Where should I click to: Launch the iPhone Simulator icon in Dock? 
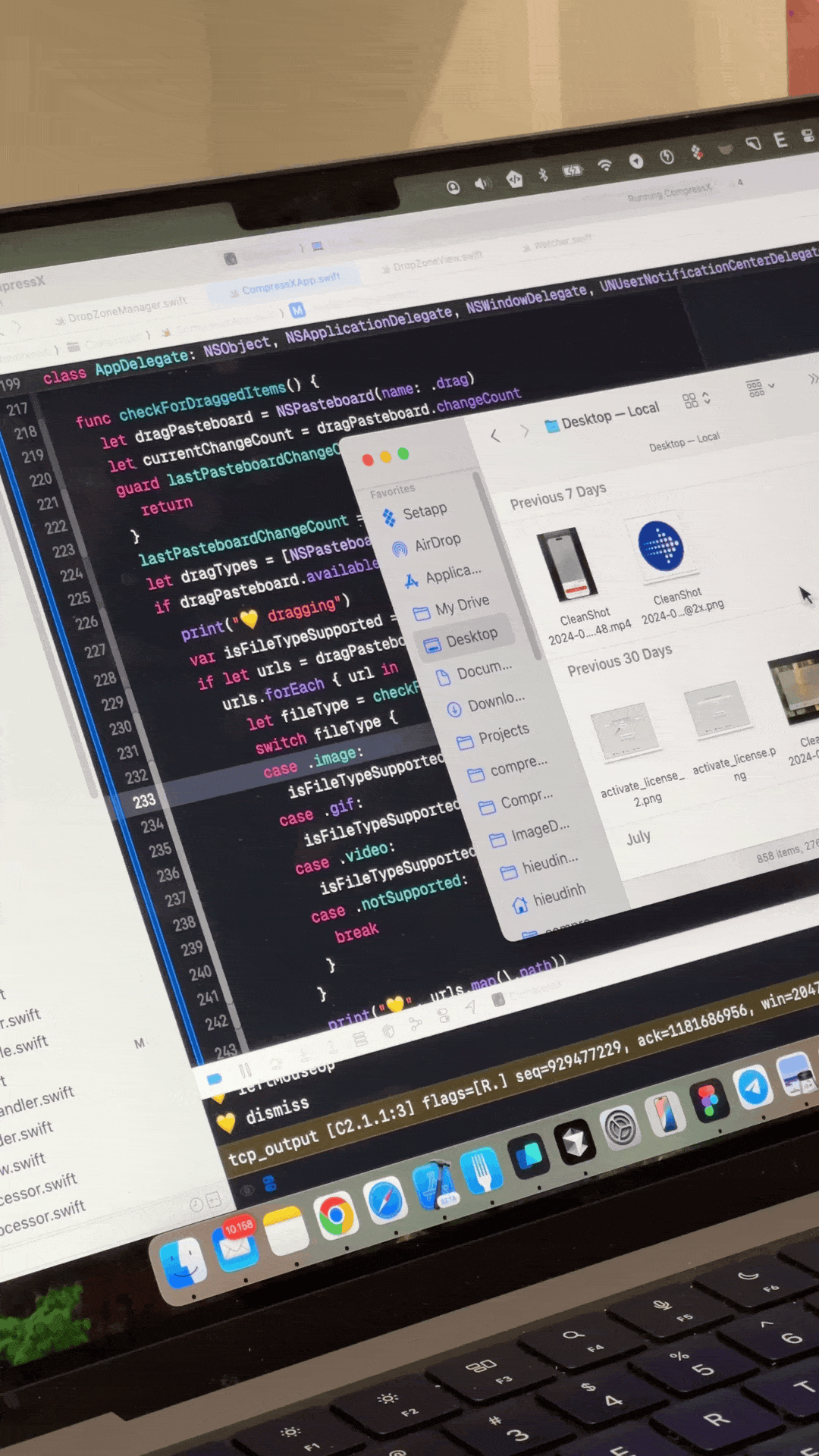point(665,1113)
